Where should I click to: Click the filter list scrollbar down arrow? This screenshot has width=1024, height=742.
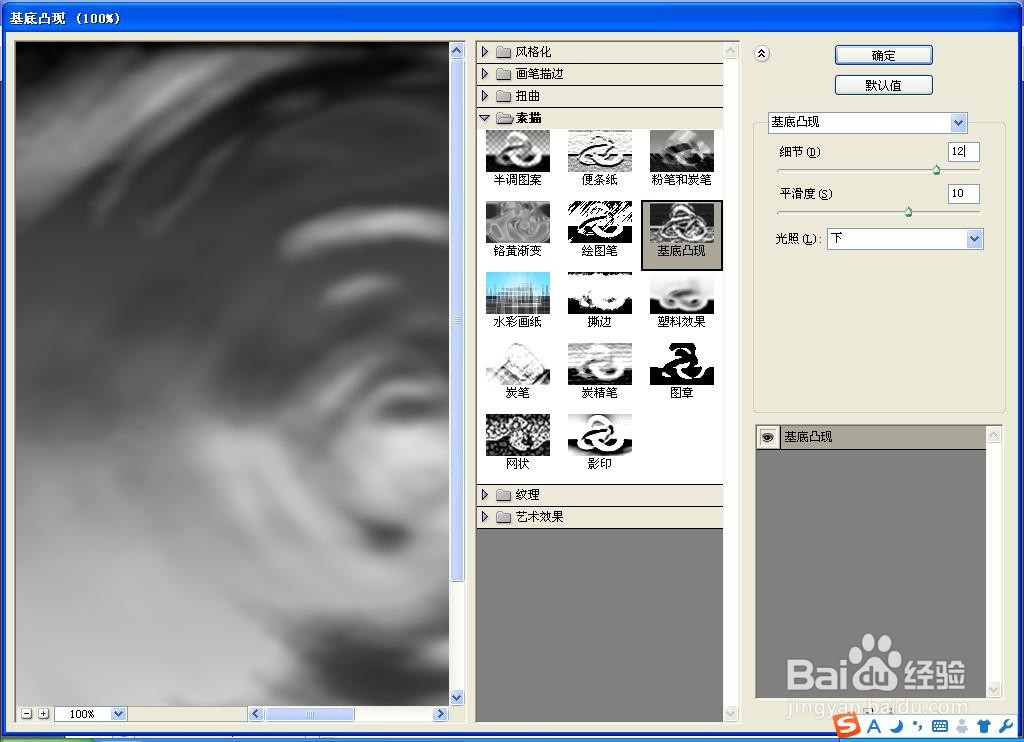[731, 713]
